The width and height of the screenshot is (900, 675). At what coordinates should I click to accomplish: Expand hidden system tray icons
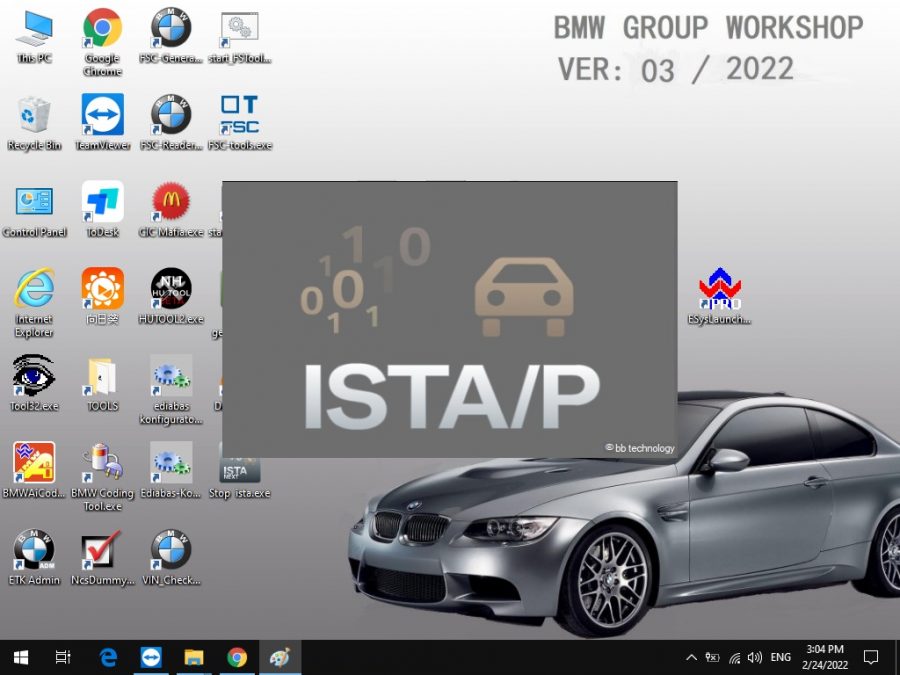(x=691, y=657)
